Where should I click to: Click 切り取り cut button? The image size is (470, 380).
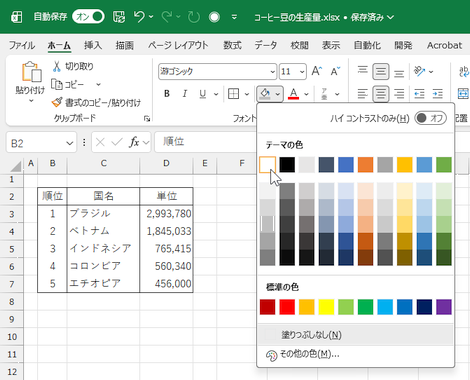[73, 66]
